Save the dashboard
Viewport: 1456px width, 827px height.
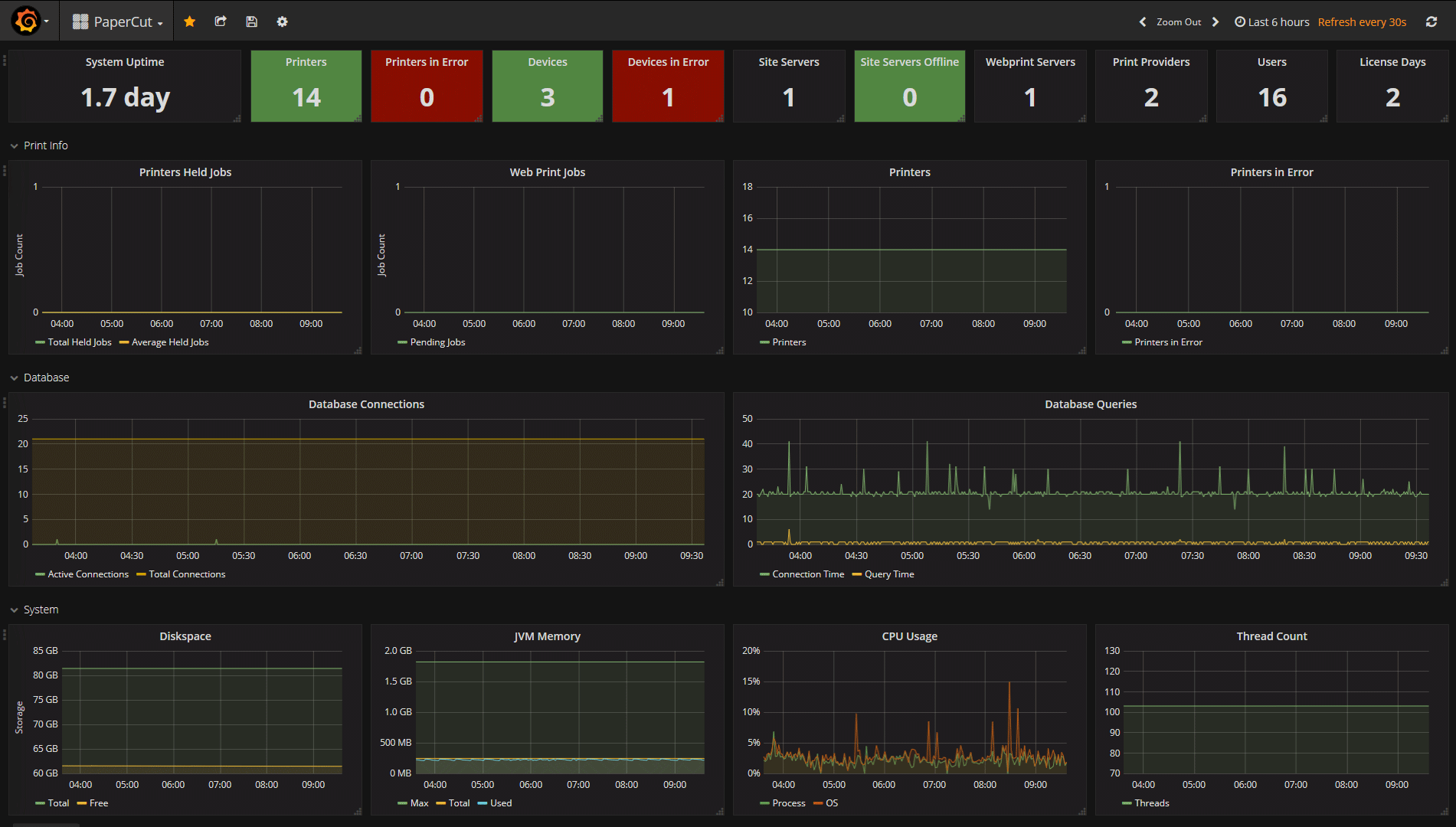[x=251, y=21]
